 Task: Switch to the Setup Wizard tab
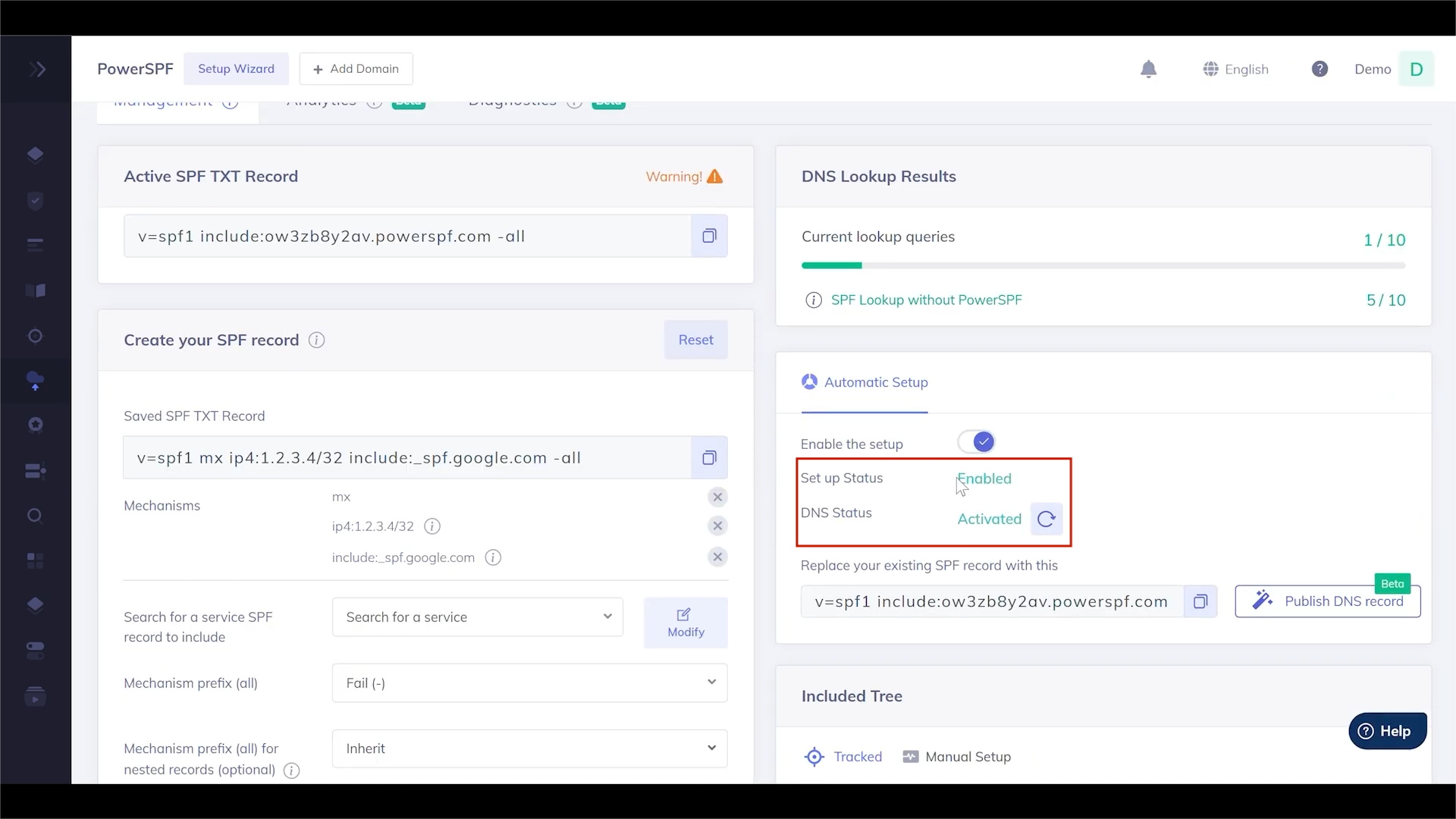tap(237, 68)
